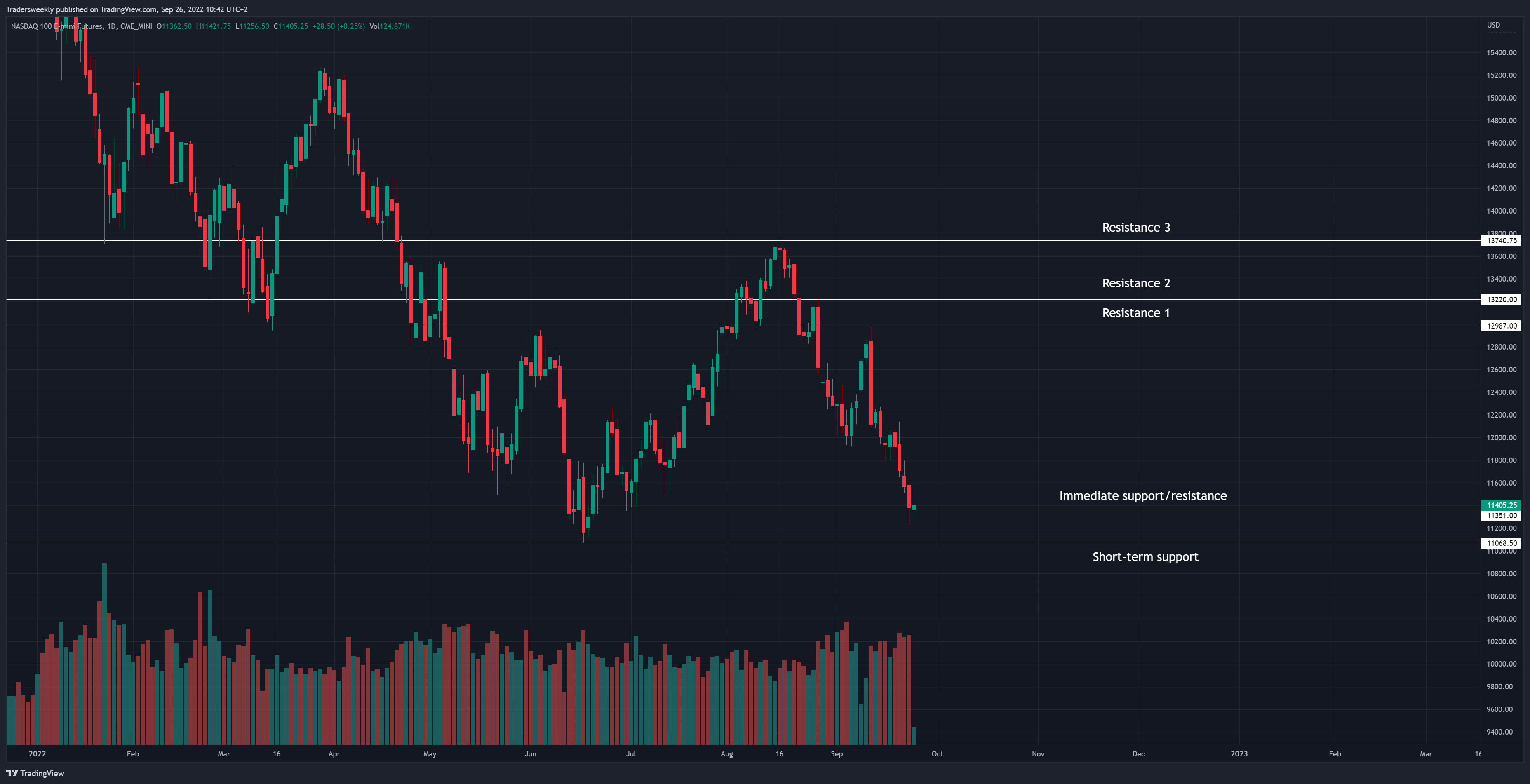
Task: Click the 12800.00 price axis label
Action: point(1502,347)
